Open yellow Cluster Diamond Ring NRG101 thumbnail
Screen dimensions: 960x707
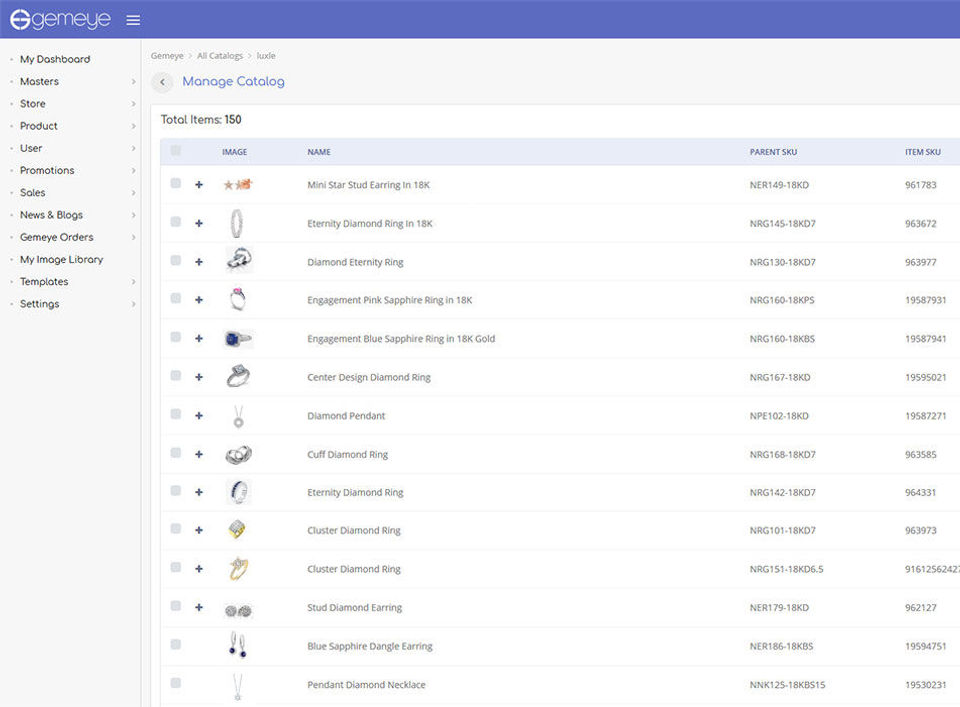tap(237, 529)
